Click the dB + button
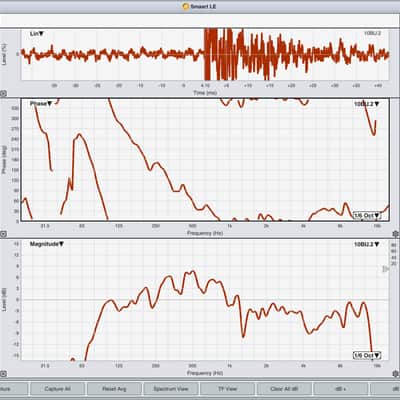The width and height of the screenshot is (400, 400). point(341,389)
